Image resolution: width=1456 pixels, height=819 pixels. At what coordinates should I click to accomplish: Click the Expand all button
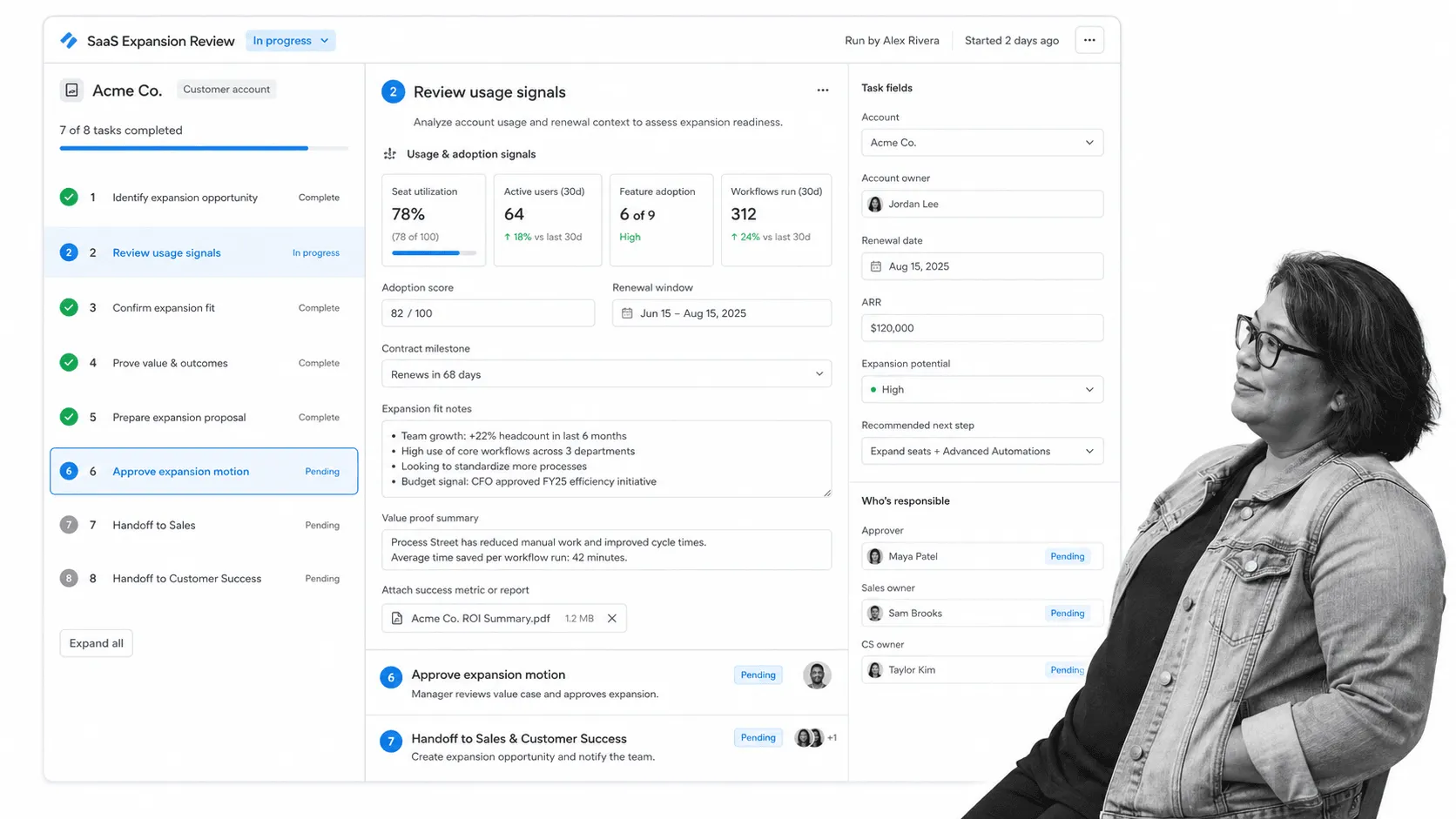pos(96,643)
